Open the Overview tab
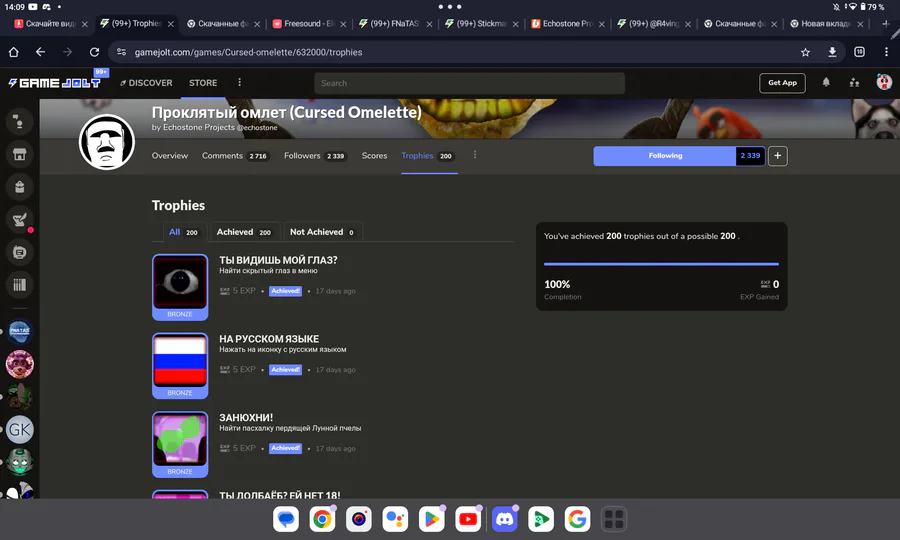The width and height of the screenshot is (900, 540). coord(169,156)
